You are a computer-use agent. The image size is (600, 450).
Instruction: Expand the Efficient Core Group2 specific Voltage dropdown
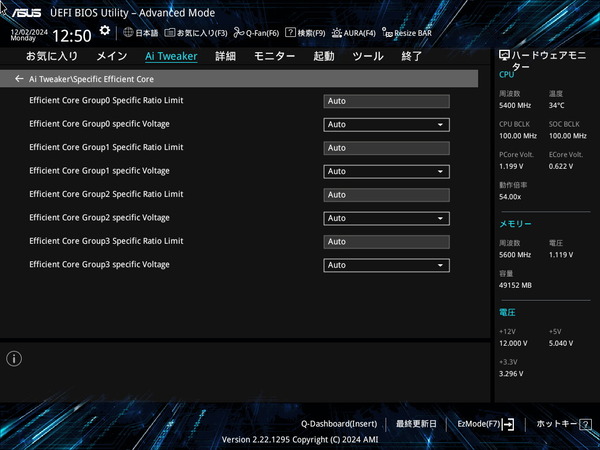point(386,218)
